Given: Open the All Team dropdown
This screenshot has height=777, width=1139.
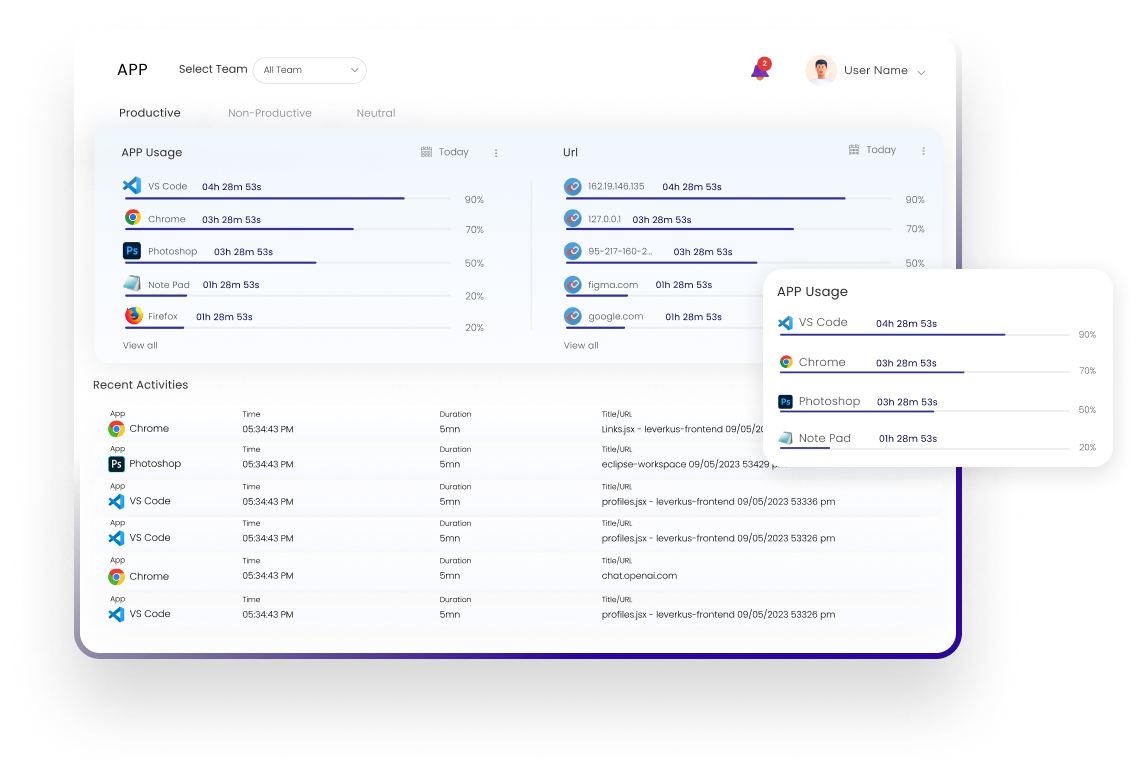Looking at the screenshot, I should click(309, 70).
